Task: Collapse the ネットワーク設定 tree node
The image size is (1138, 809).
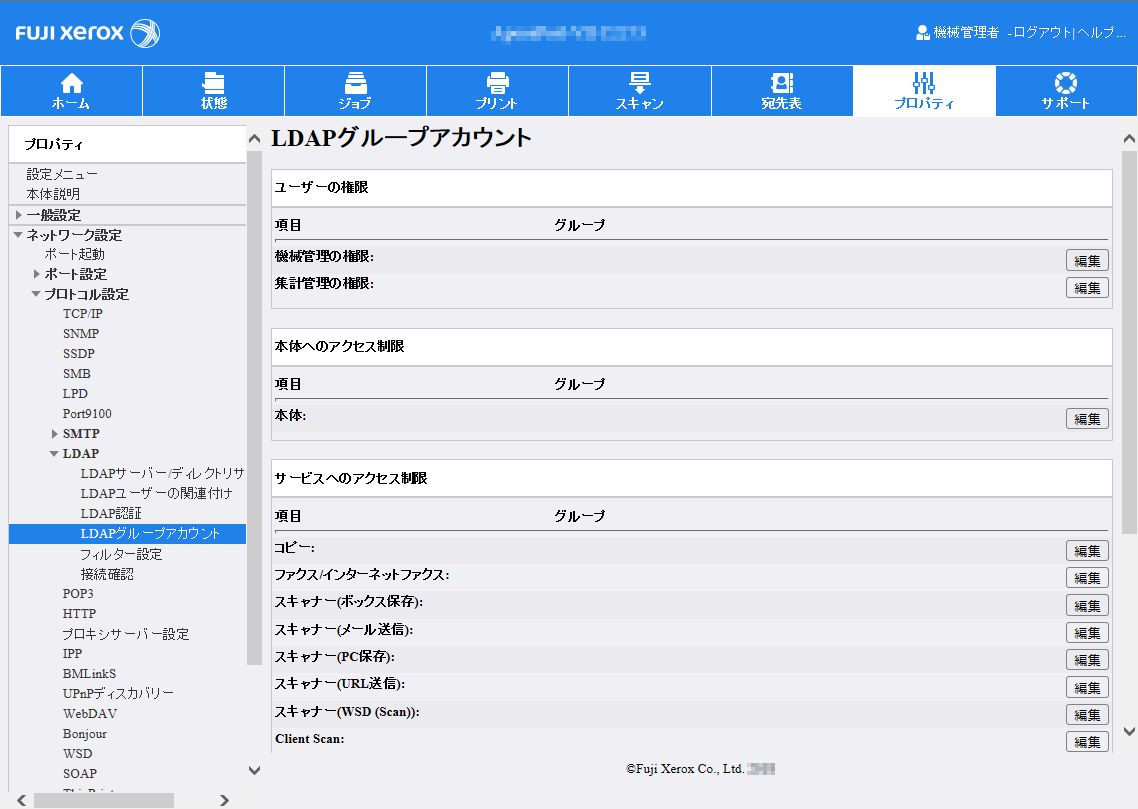Action: [x=18, y=235]
